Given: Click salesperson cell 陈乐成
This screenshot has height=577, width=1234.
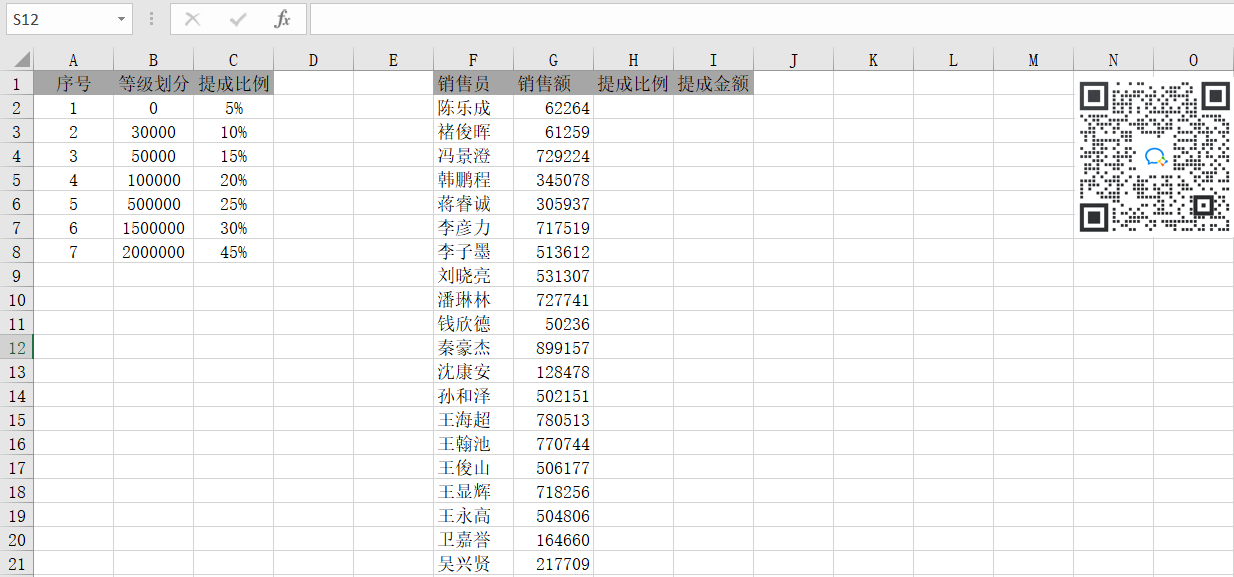Looking at the screenshot, I should (x=473, y=108).
